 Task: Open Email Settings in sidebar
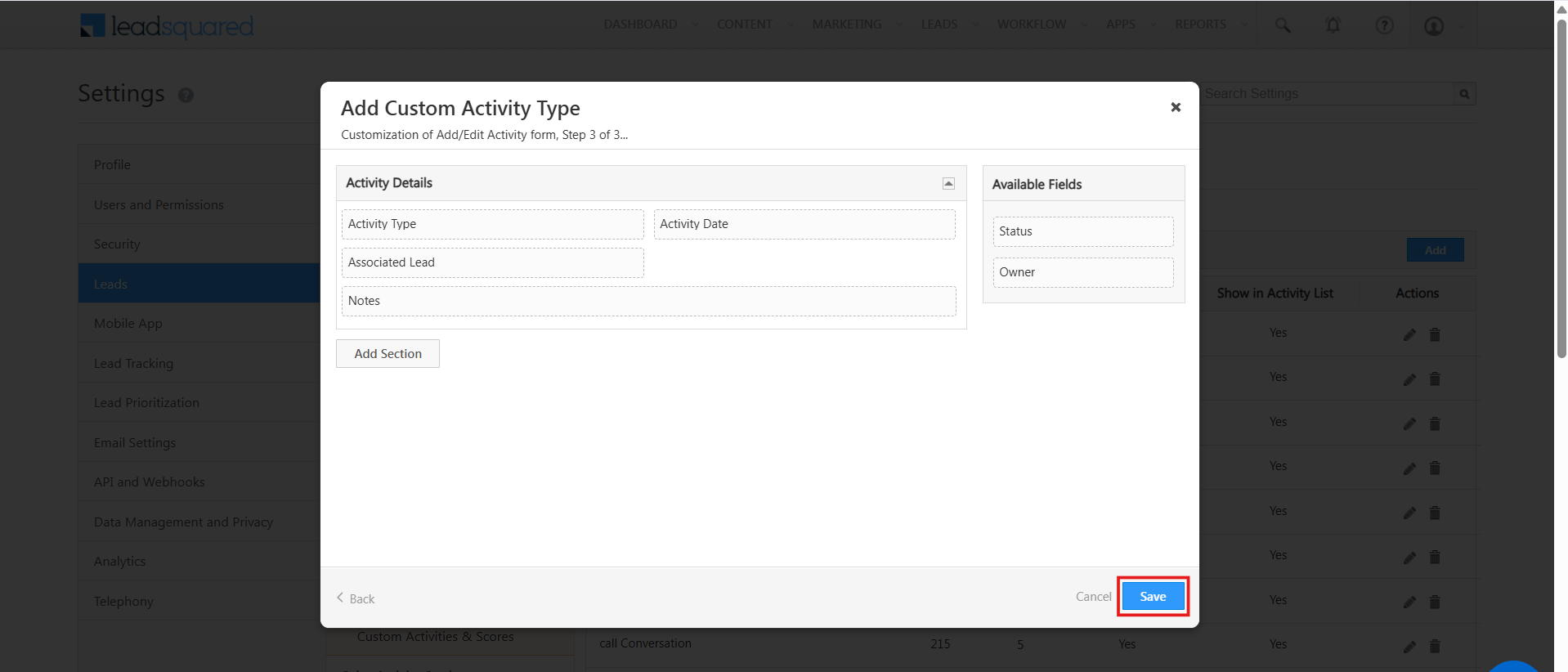pos(199,442)
